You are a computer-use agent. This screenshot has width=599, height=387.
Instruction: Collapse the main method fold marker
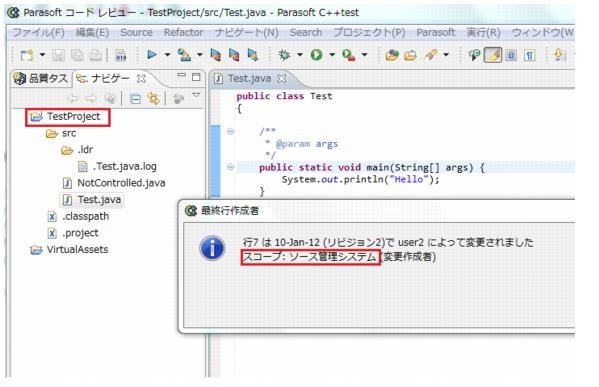point(230,167)
